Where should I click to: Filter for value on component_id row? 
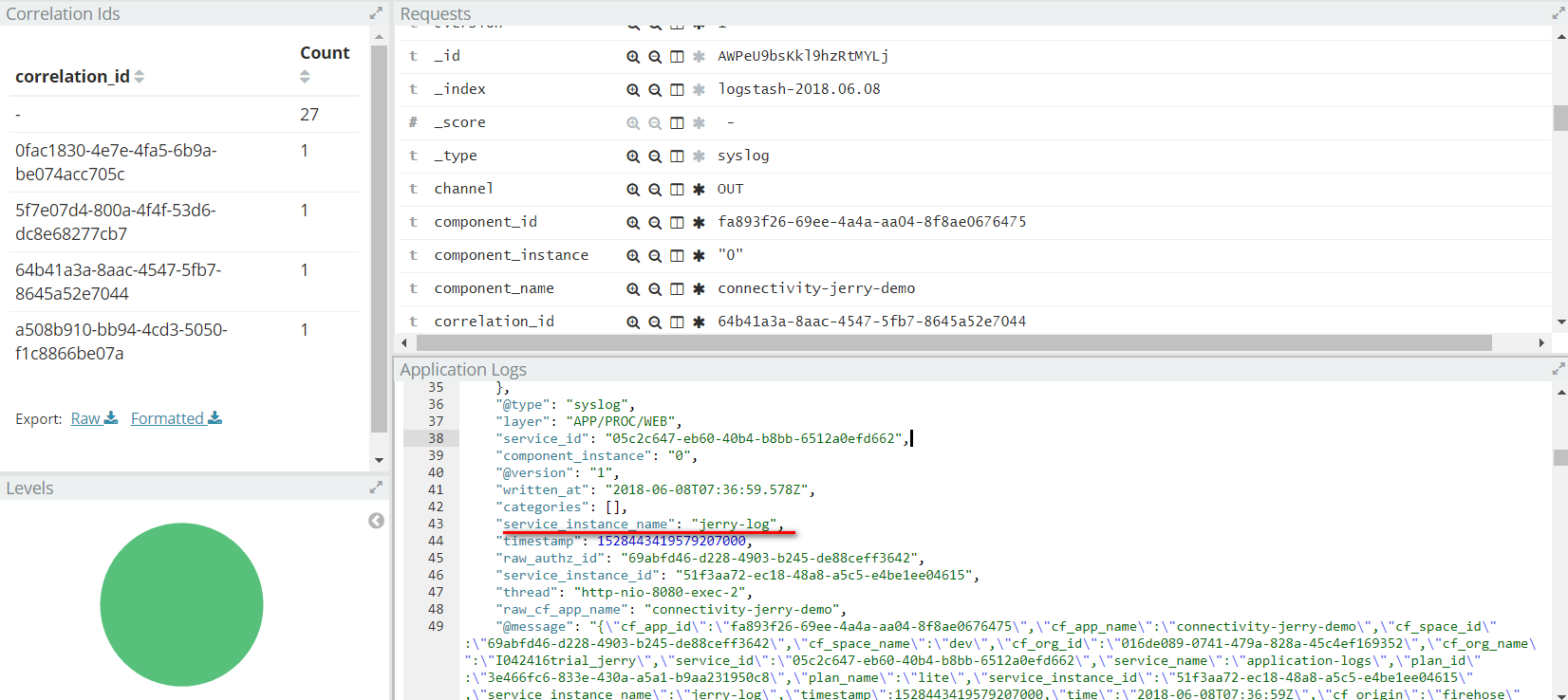tap(633, 223)
